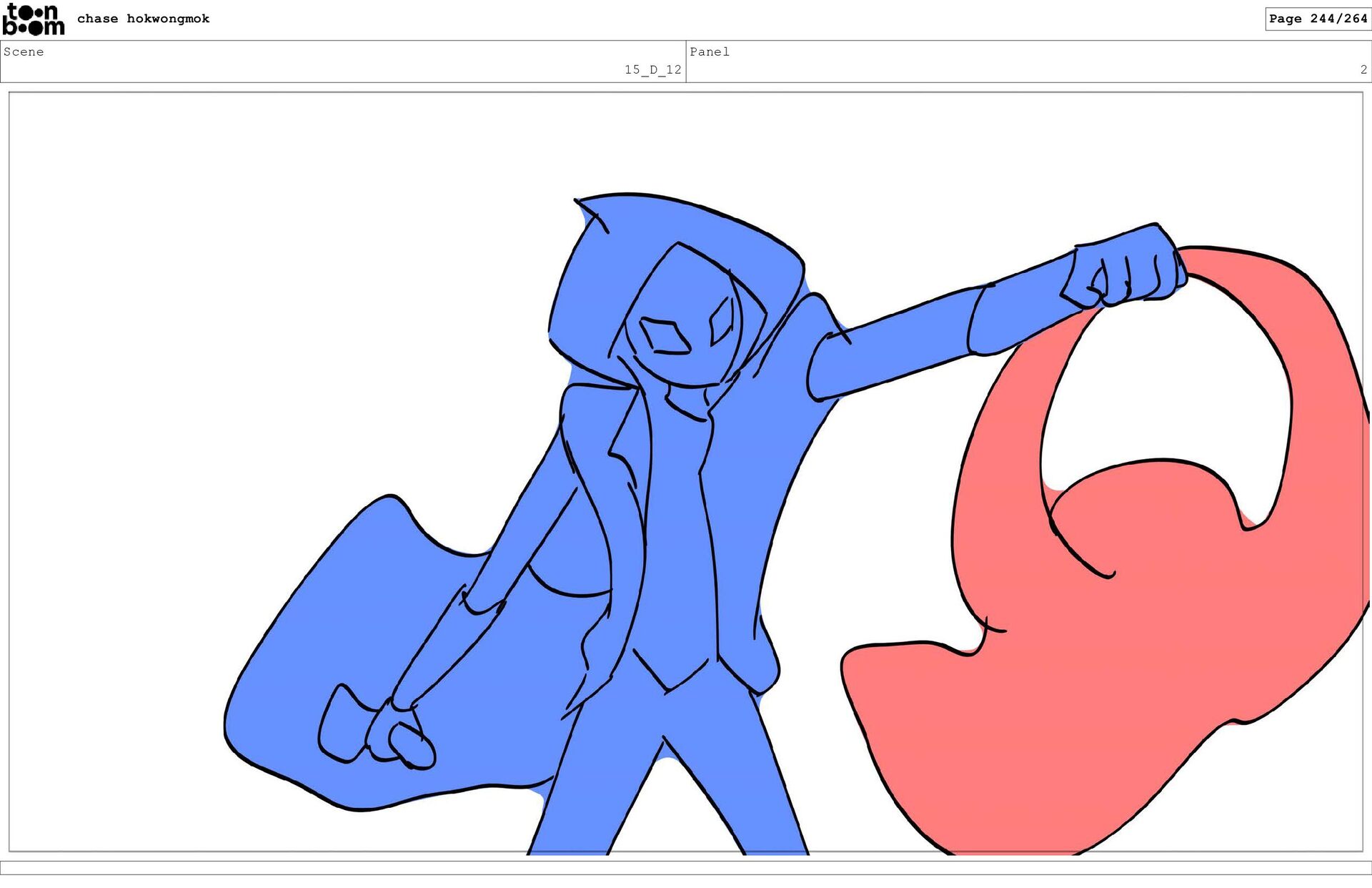Click the character's right eye
1372x888 pixels.
722,320
